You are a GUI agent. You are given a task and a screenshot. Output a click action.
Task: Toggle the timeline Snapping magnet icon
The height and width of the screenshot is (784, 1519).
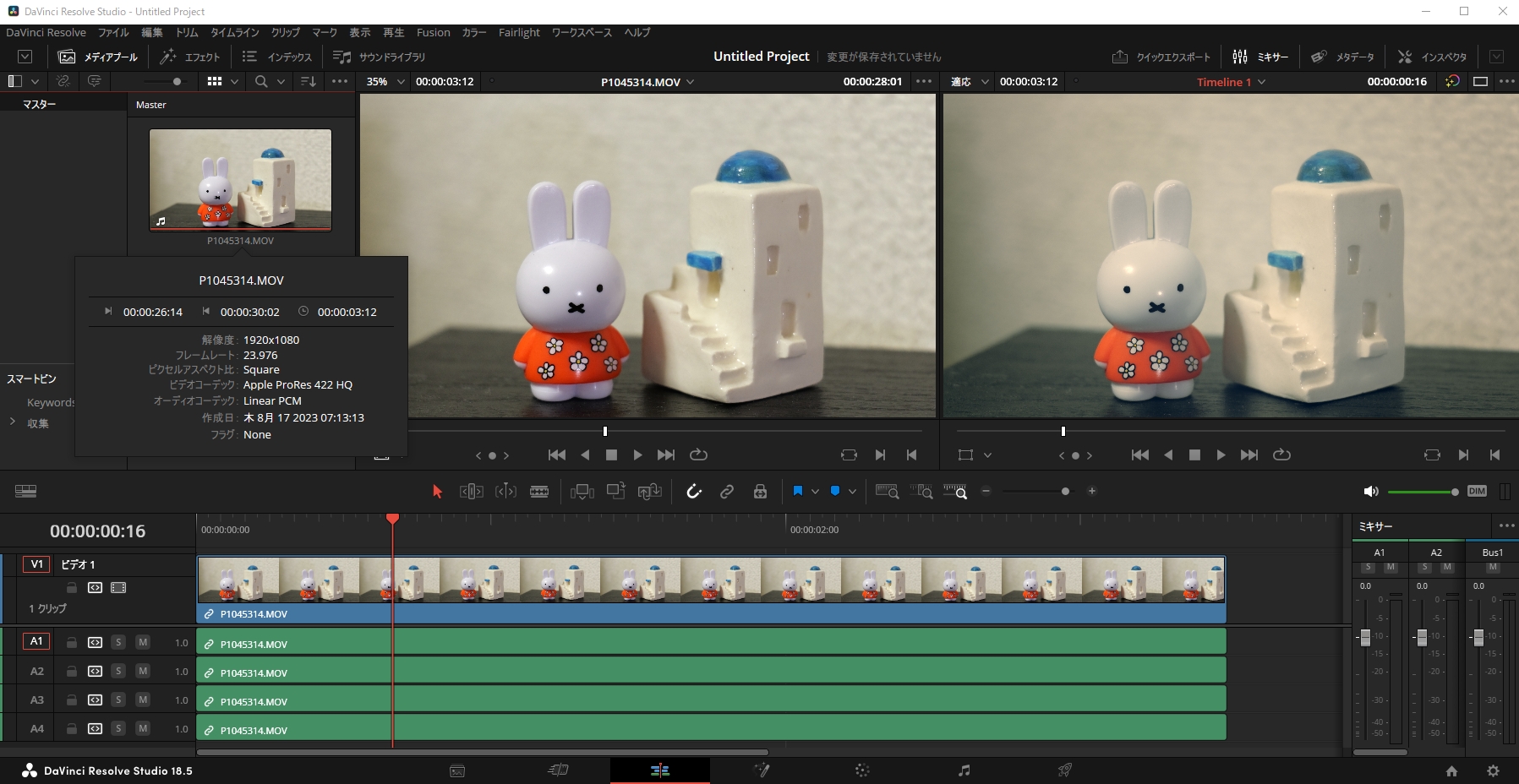[694, 492]
